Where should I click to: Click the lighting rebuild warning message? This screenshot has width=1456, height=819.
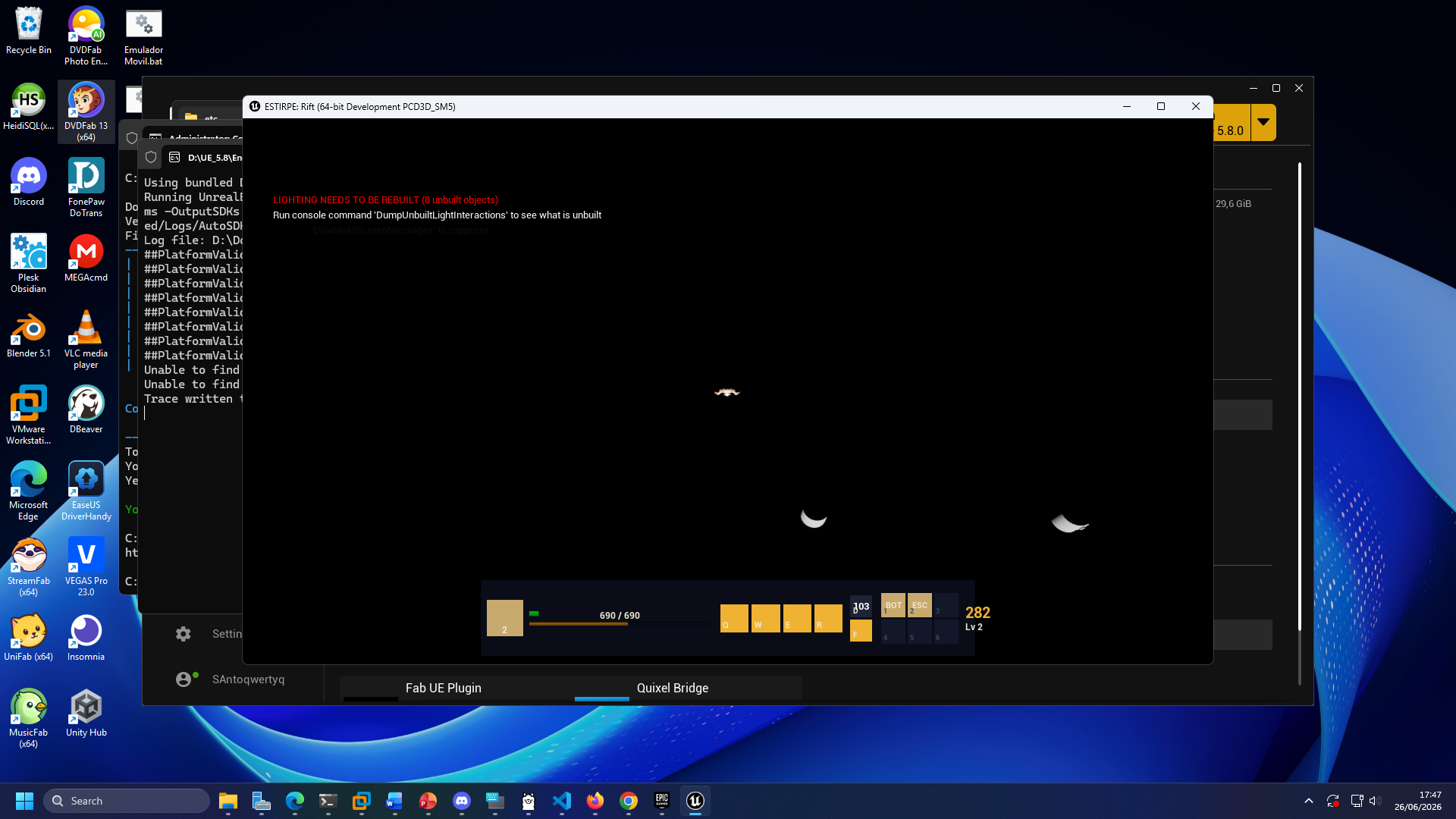[x=385, y=200]
